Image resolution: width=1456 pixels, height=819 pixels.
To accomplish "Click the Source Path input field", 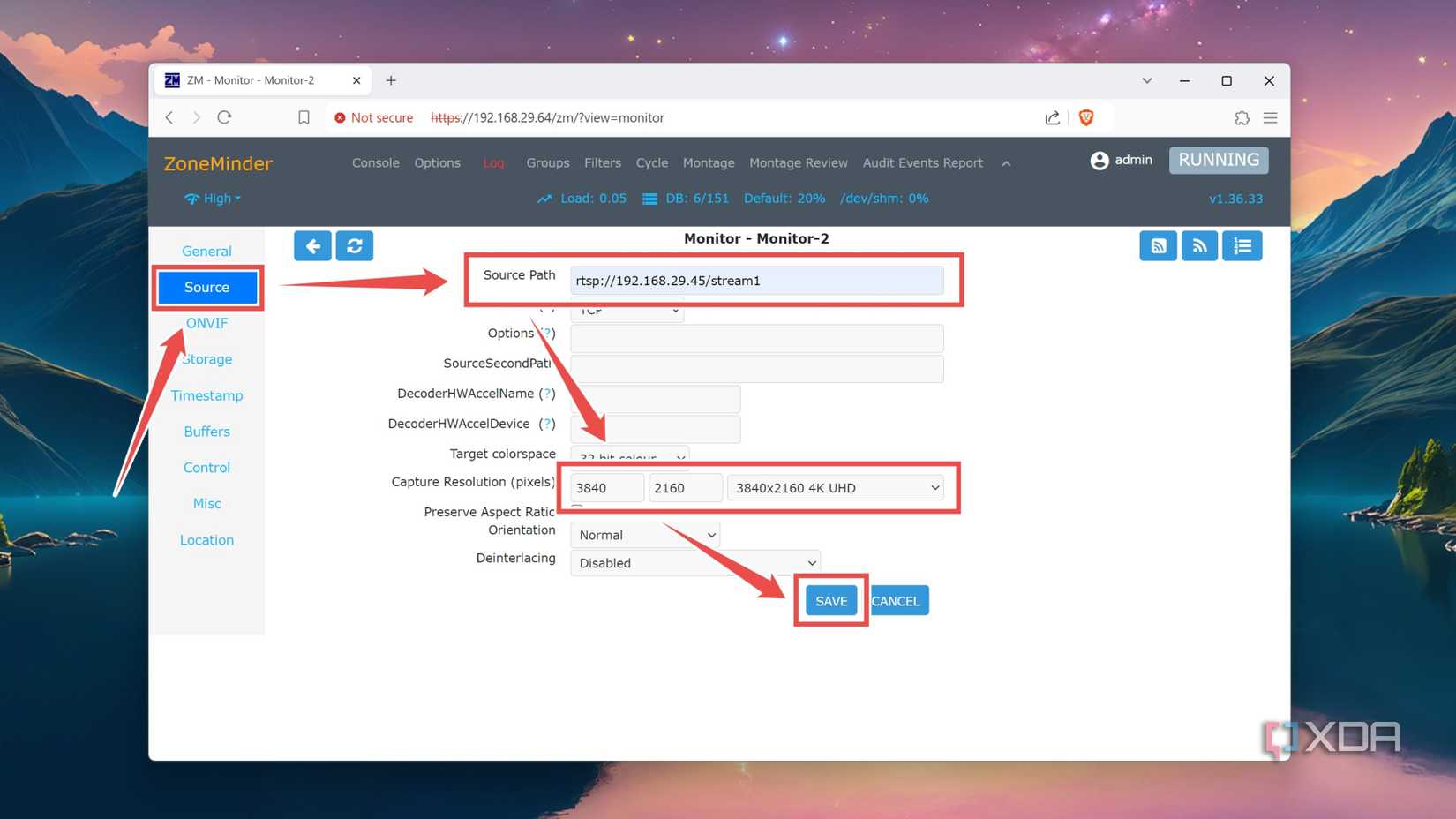I will 757,281.
